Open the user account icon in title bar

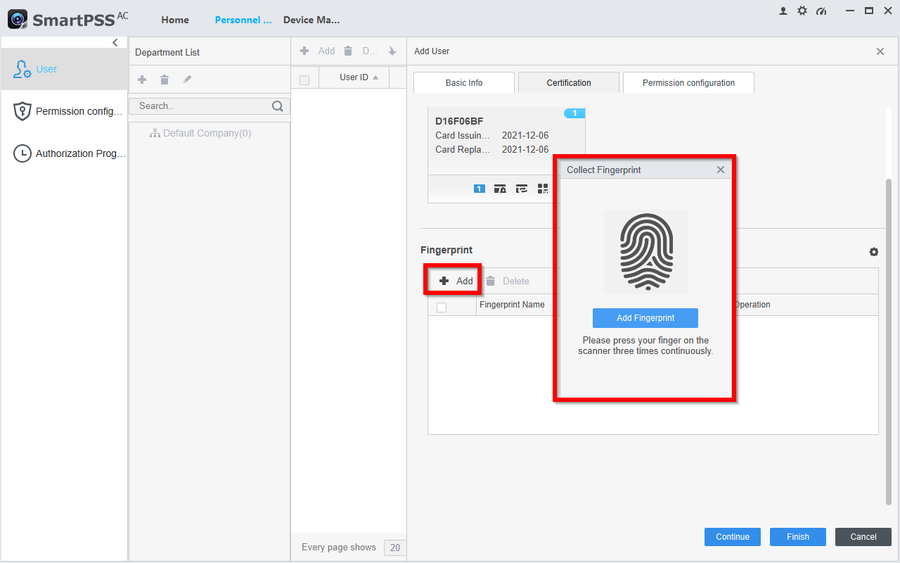coord(782,11)
